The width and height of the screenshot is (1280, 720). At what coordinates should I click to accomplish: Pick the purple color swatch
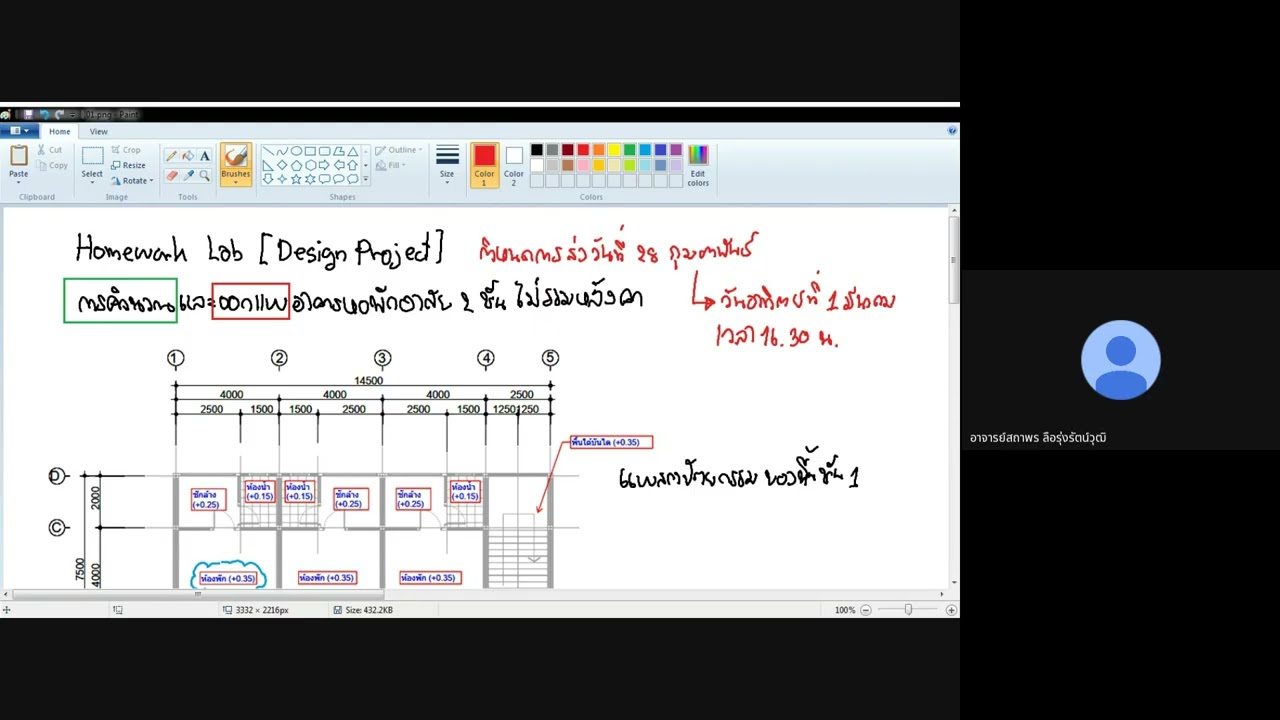coord(676,150)
